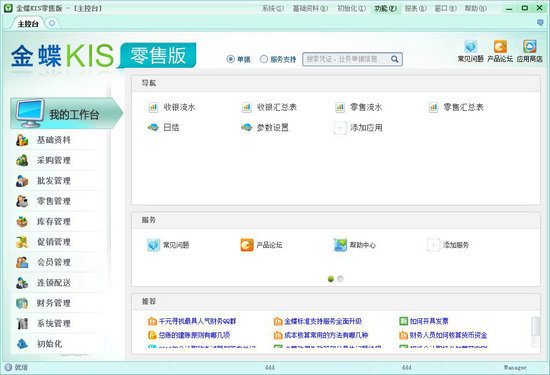550x375 pixels.
Task: Go to second service page gray dot
Action: (340, 279)
